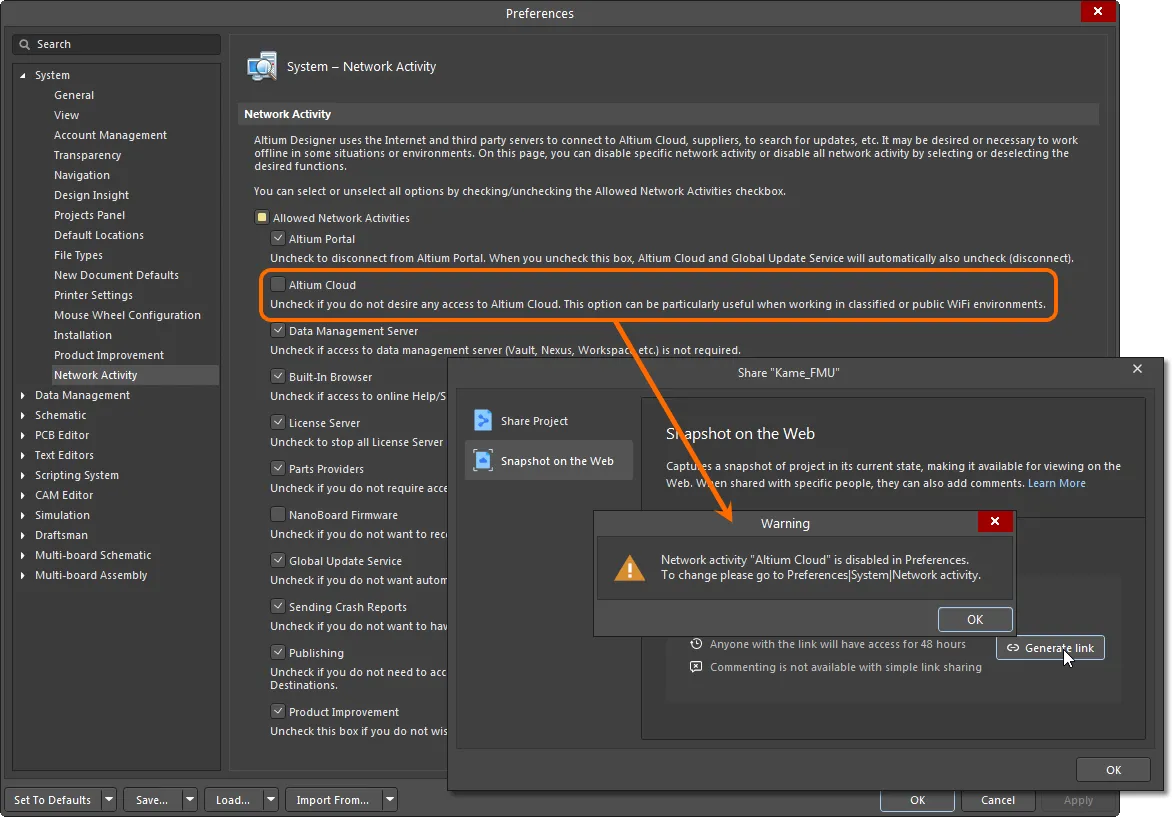Expand the Text Editors tree node

(22, 455)
